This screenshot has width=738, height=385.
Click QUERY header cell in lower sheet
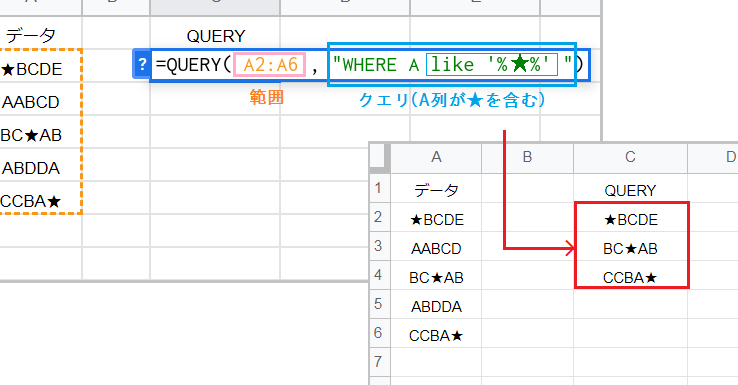click(x=630, y=190)
